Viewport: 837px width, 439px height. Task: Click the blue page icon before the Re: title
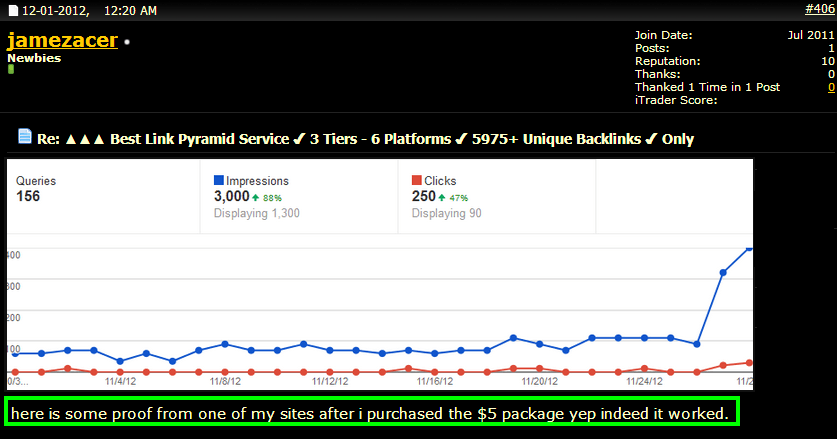pos(25,136)
